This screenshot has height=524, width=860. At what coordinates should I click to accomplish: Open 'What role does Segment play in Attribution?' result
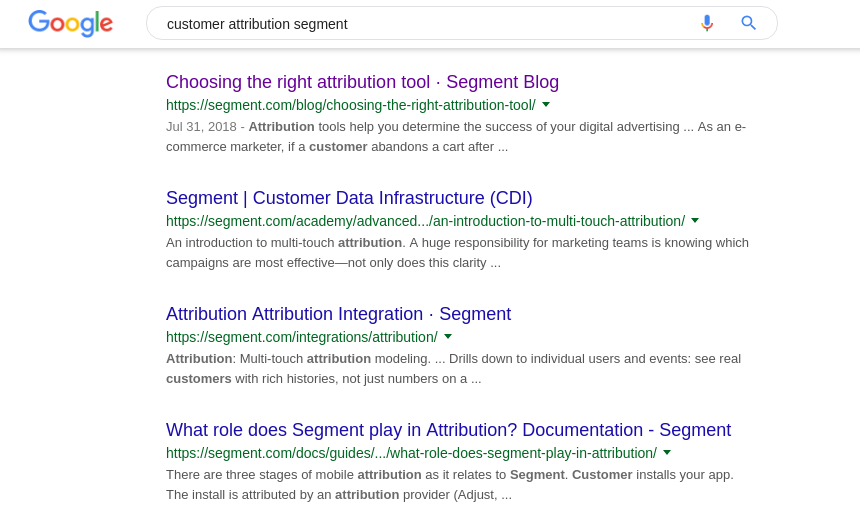point(449,430)
